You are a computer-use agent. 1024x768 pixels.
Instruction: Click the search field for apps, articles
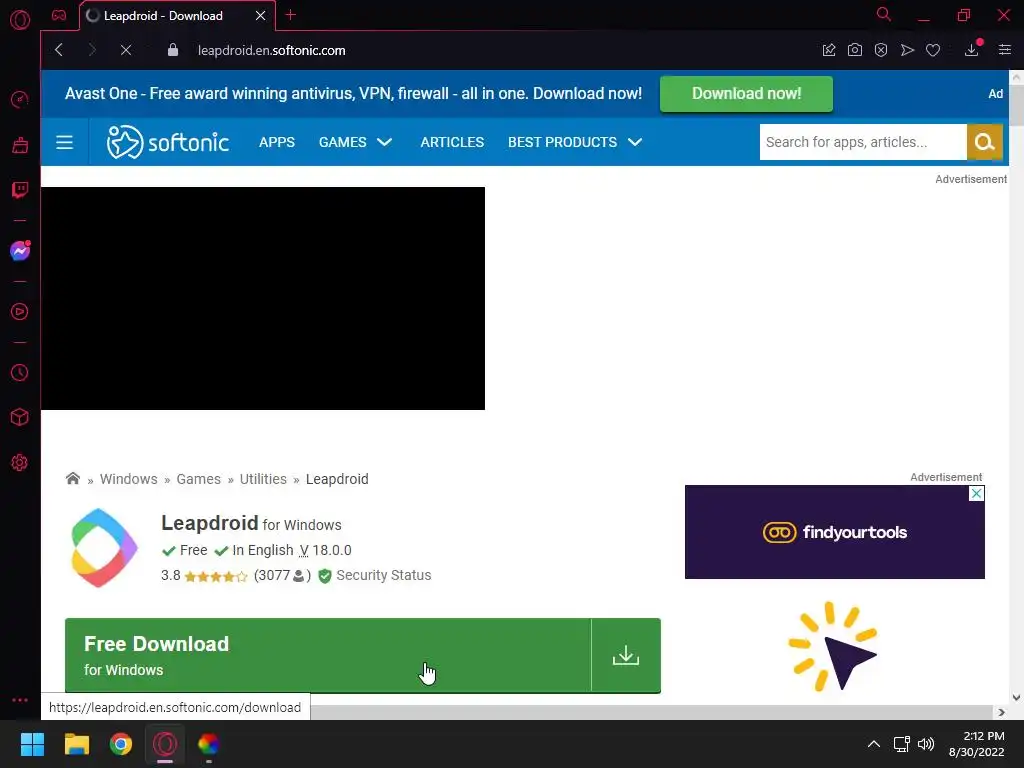(863, 142)
